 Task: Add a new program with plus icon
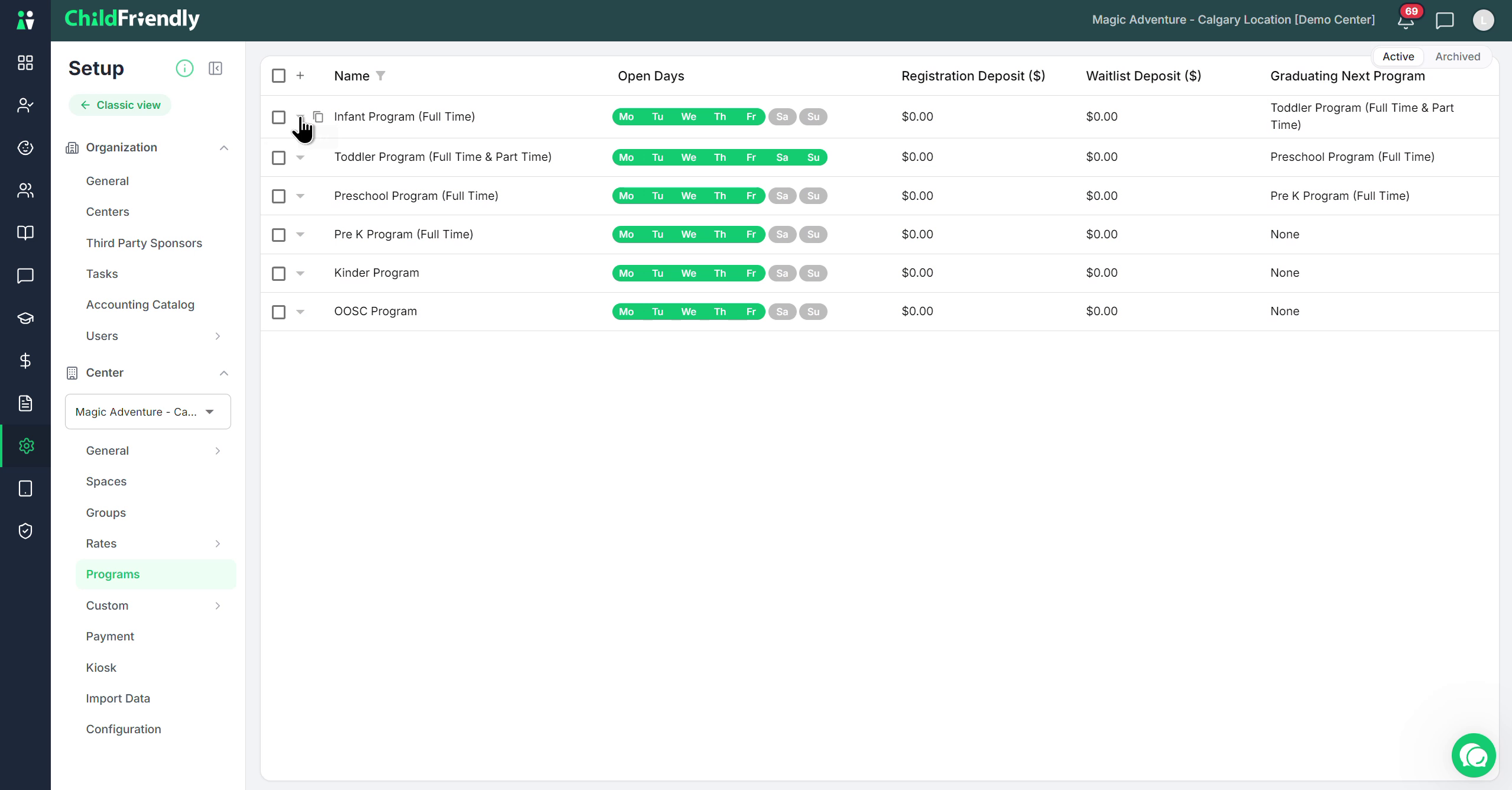point(300,76)
